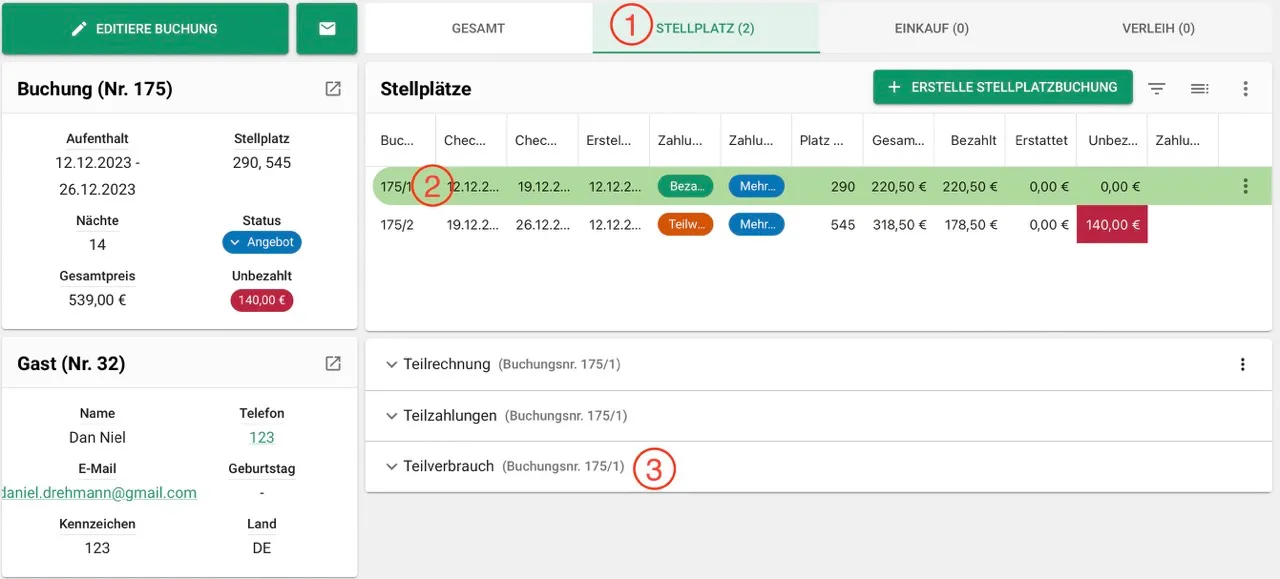Click Erstelle Stellplatzbuchung button
Image resolution: width=1280 pixels, height=579 pixels.
click(x=1002, y=88)
